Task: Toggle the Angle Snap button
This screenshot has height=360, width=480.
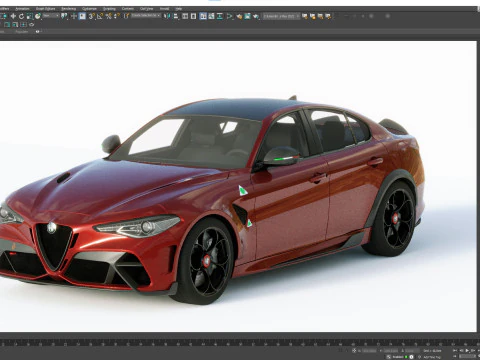Action: (100, 16)
